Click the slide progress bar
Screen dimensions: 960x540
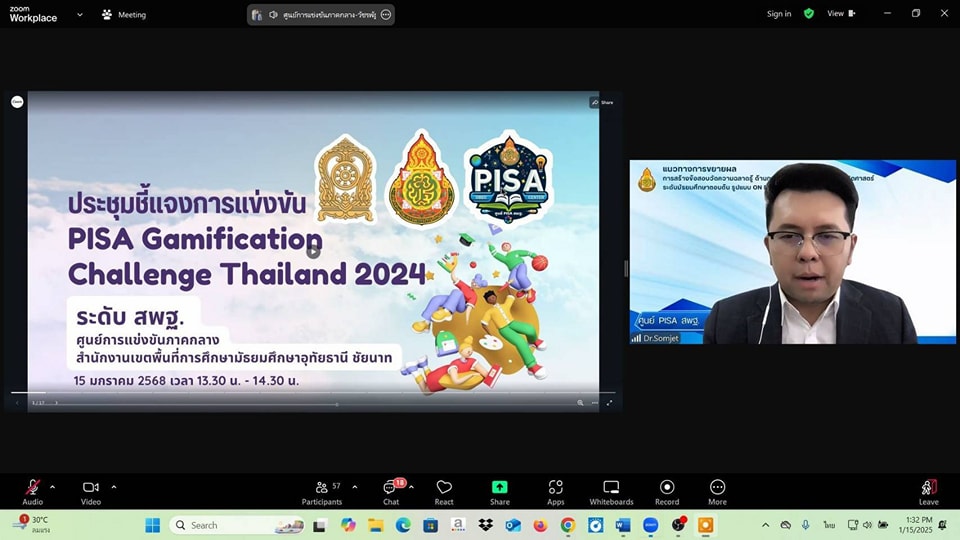[313, 392]
